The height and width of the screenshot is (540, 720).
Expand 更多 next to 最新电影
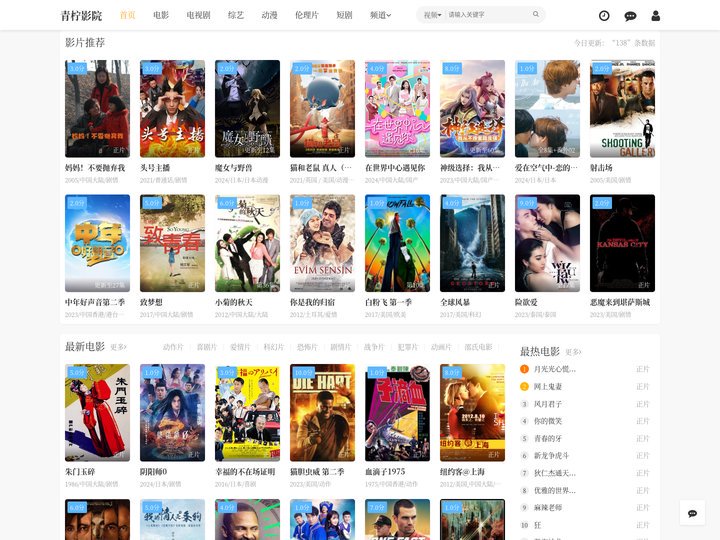[118, 347]
